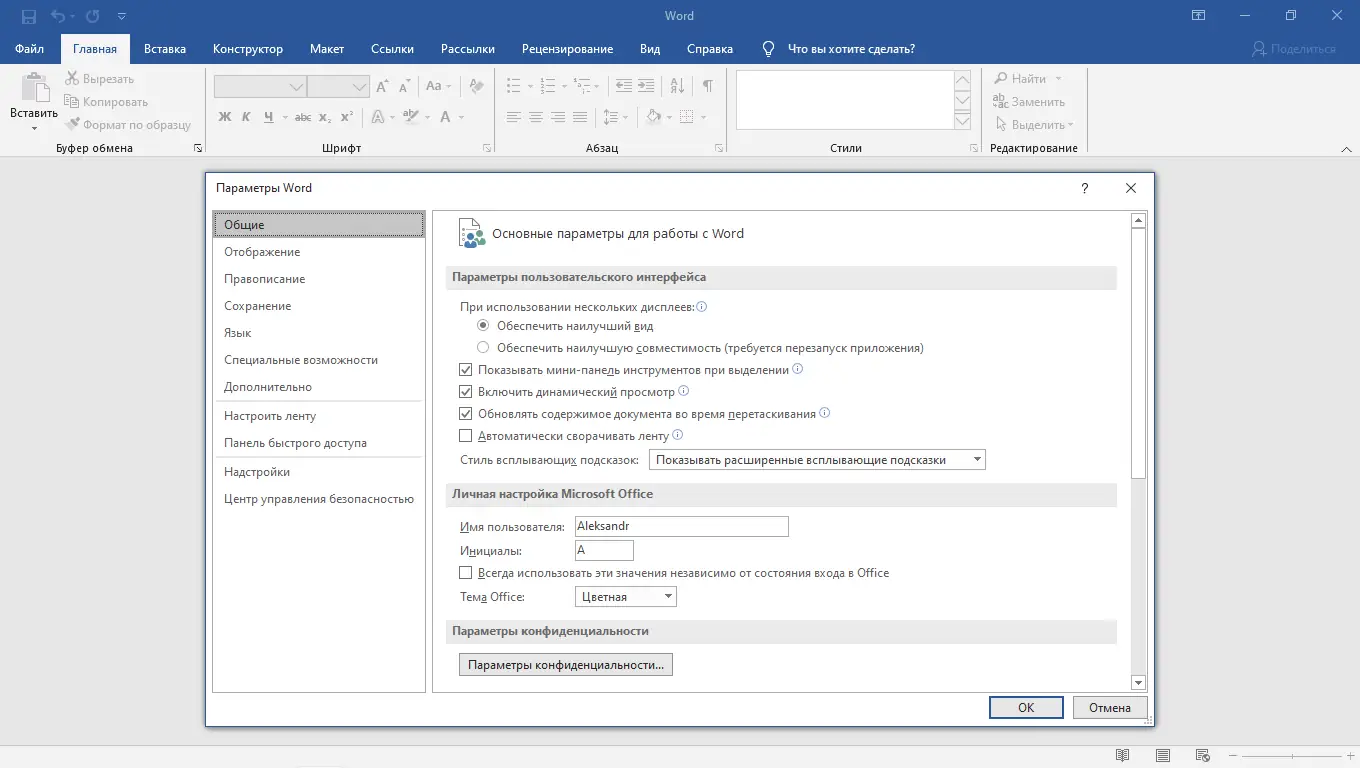This screenshot has width=1360, height=768.
Task: Enable automatic ribbon collapse checkbox
Action: 466,435
